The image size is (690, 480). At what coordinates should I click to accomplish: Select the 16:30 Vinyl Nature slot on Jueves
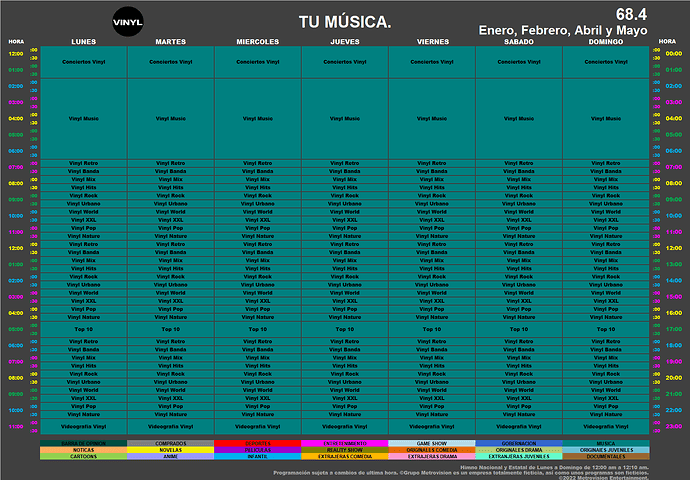tap(345, 317)
